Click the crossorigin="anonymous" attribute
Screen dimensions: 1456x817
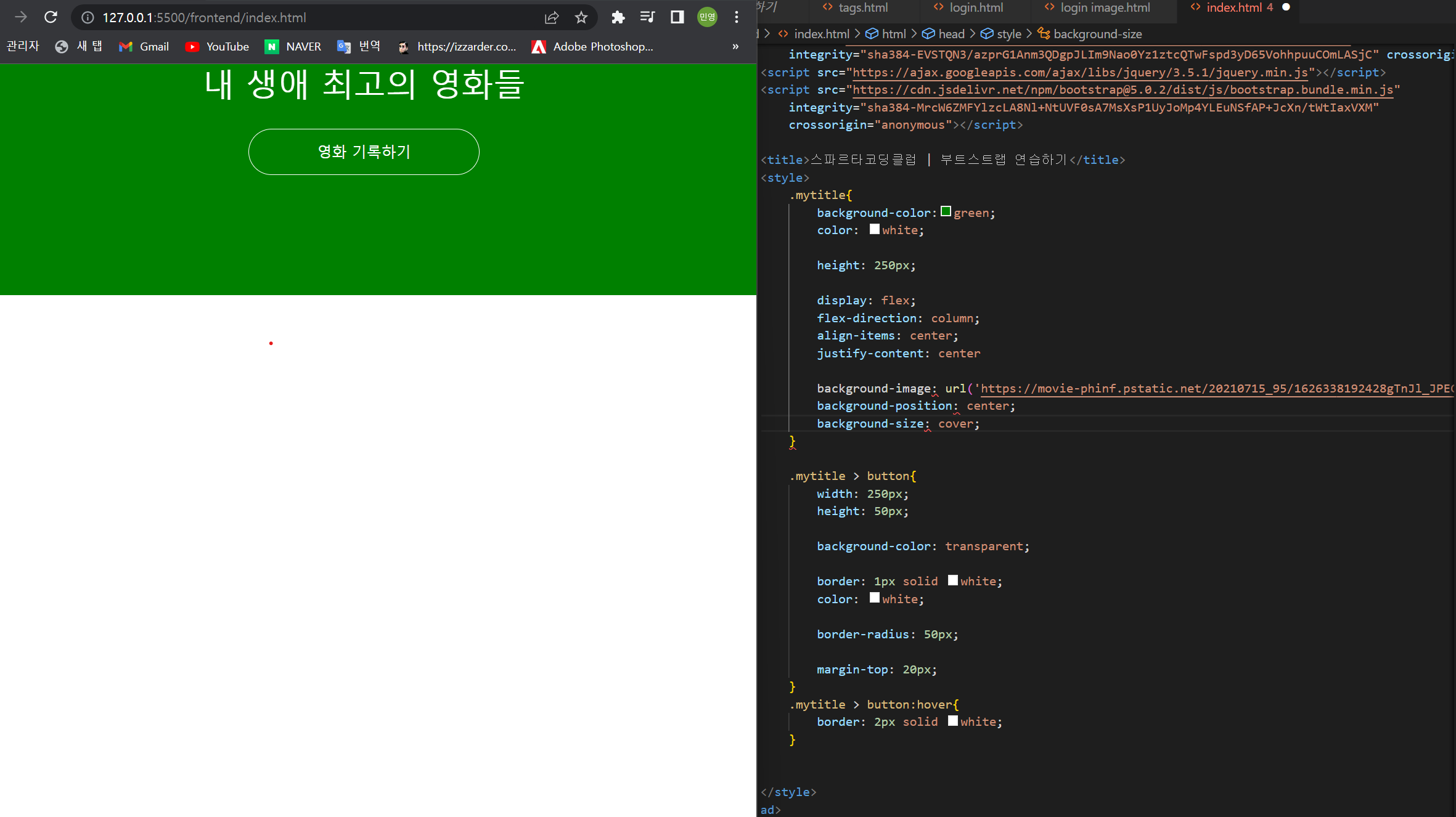point(870,124)
